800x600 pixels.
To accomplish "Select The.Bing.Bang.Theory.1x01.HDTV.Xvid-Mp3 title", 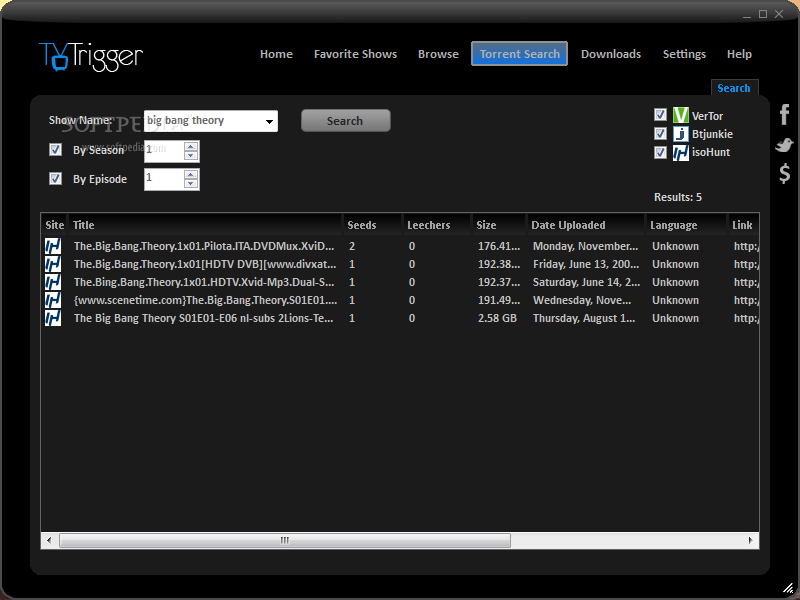I will coord(204,282).
